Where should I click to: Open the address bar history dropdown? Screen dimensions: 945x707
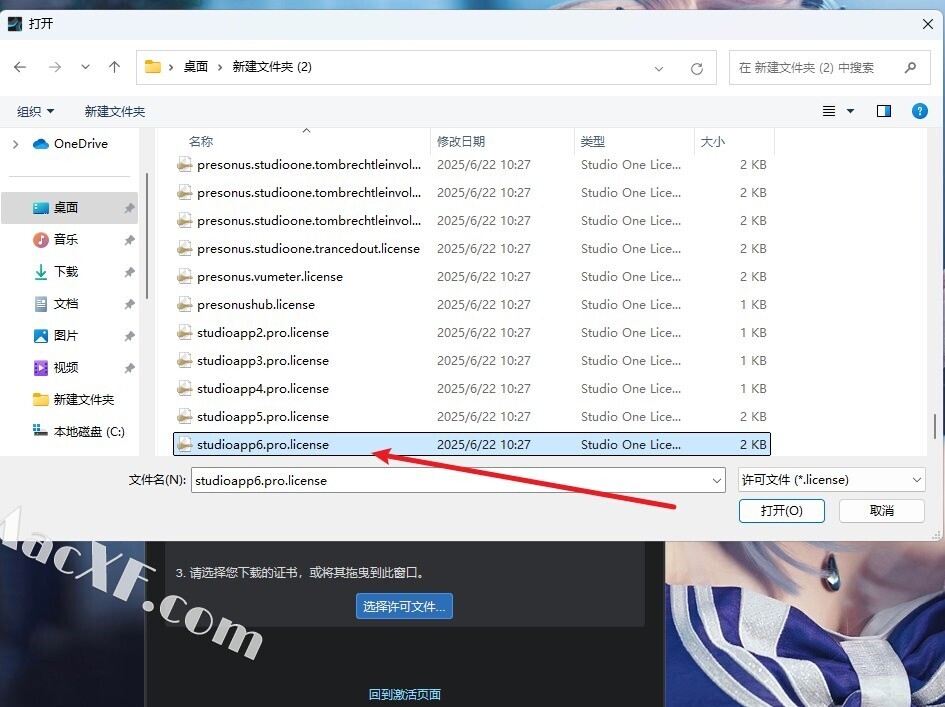pos(659,68)
